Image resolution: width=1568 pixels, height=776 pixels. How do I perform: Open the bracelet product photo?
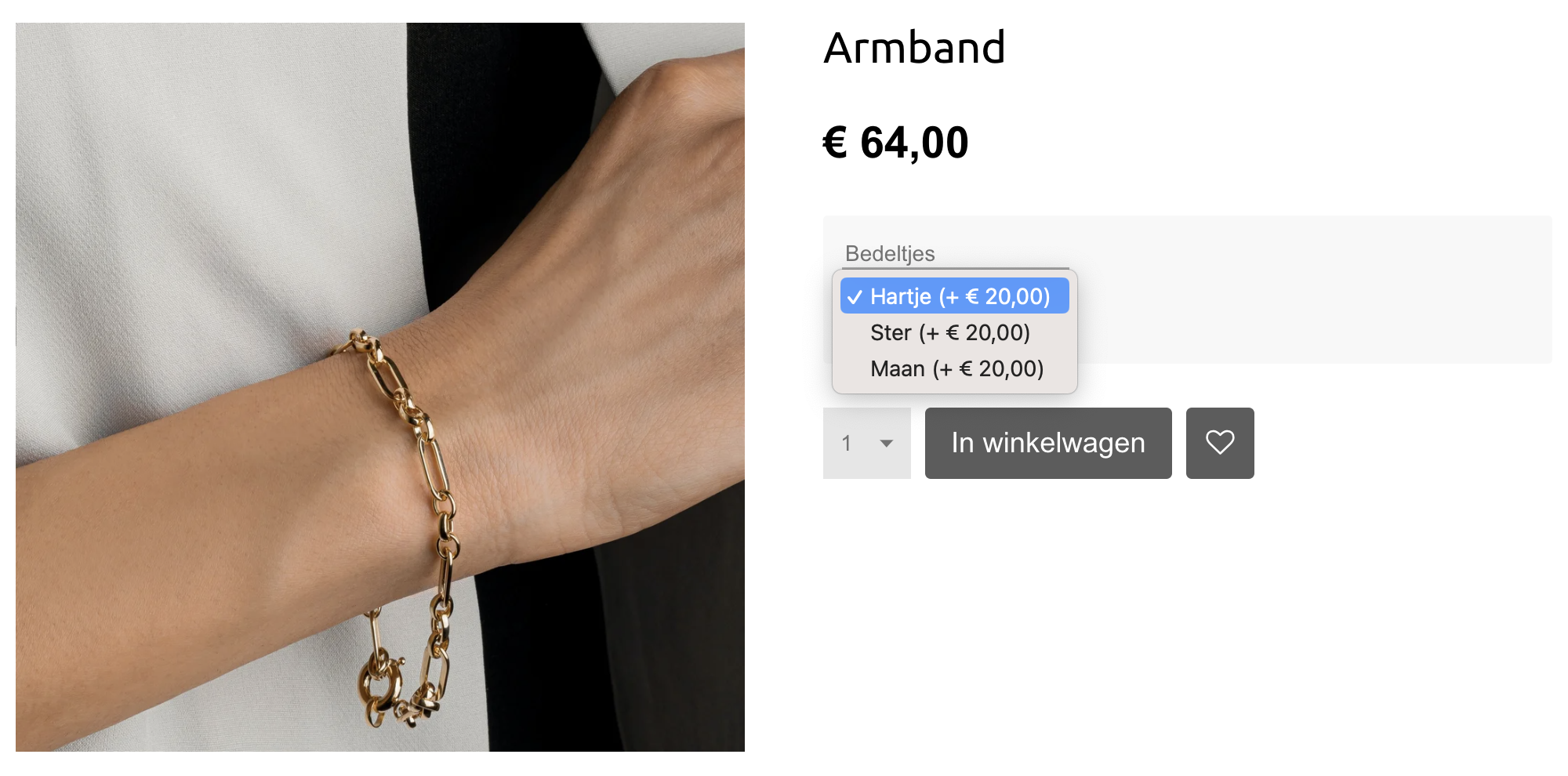pos(380,387)
